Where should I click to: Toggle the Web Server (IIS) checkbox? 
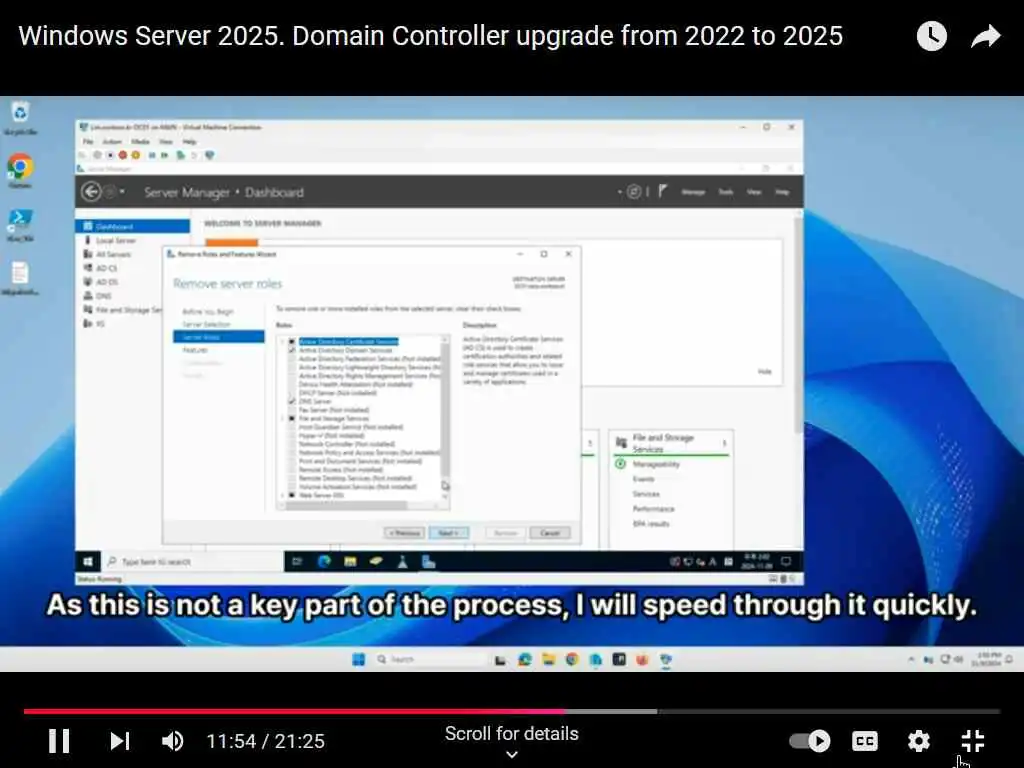click(292, 495)
